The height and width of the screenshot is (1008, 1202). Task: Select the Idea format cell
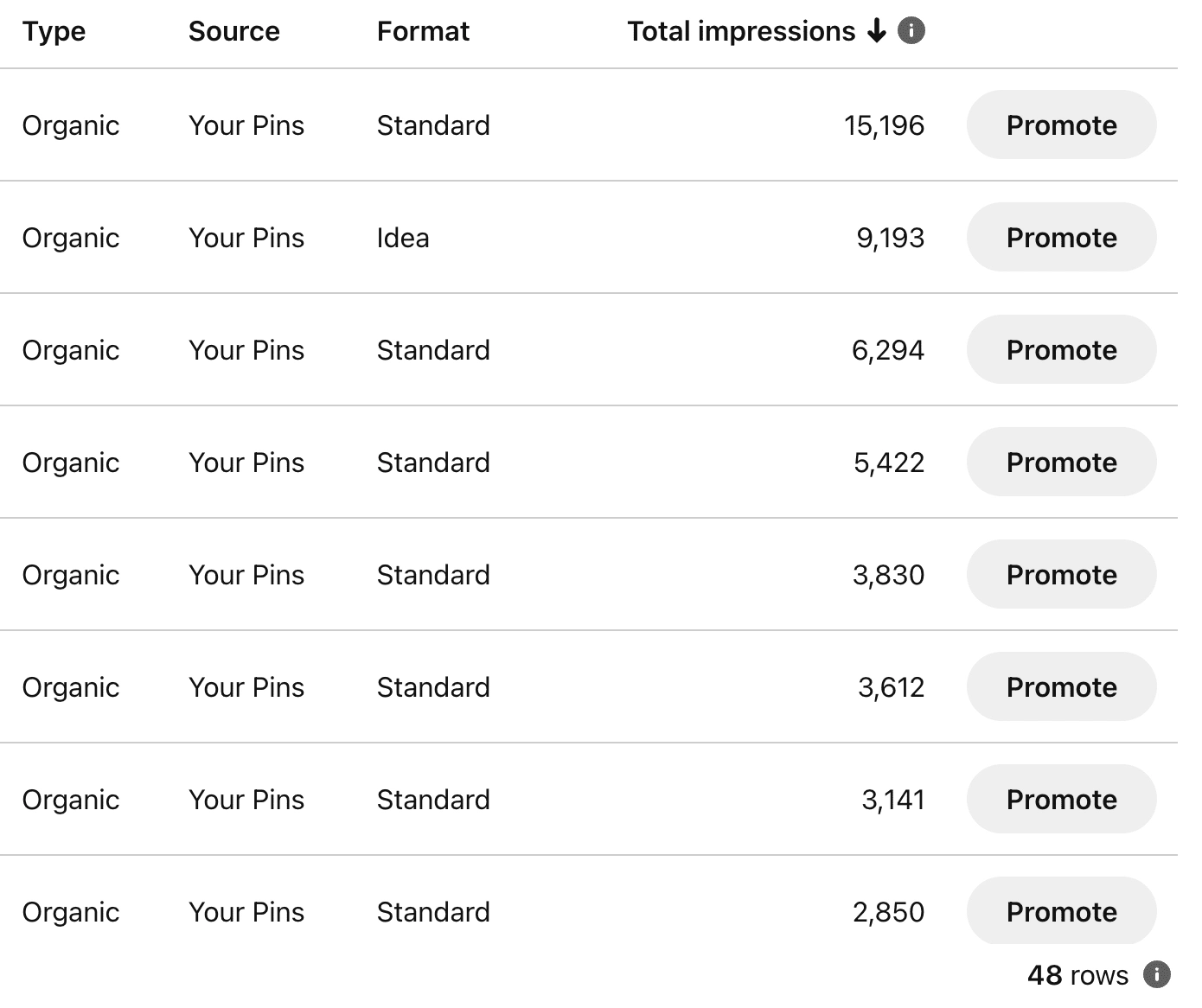[403, 238]
